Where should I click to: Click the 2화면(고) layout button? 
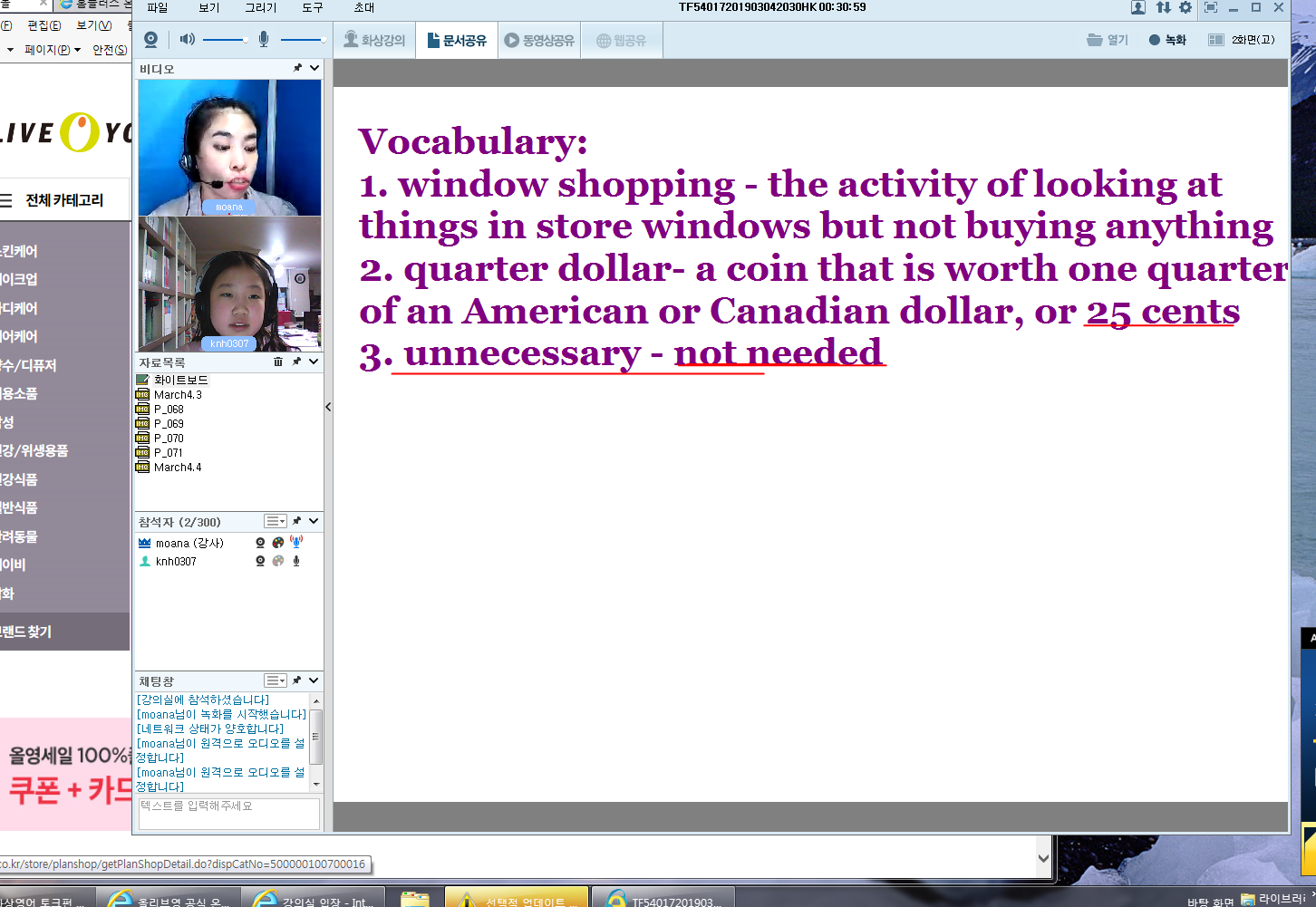click(x=1243, y=40)
